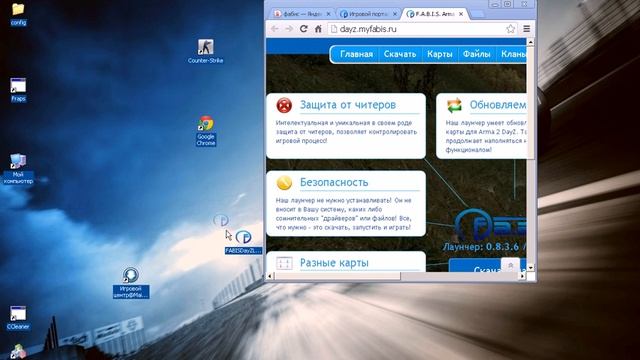Click the F.A.B.I.S. logo on the page
The height and width of the screenshot is (360, 640).
[491, 224]
